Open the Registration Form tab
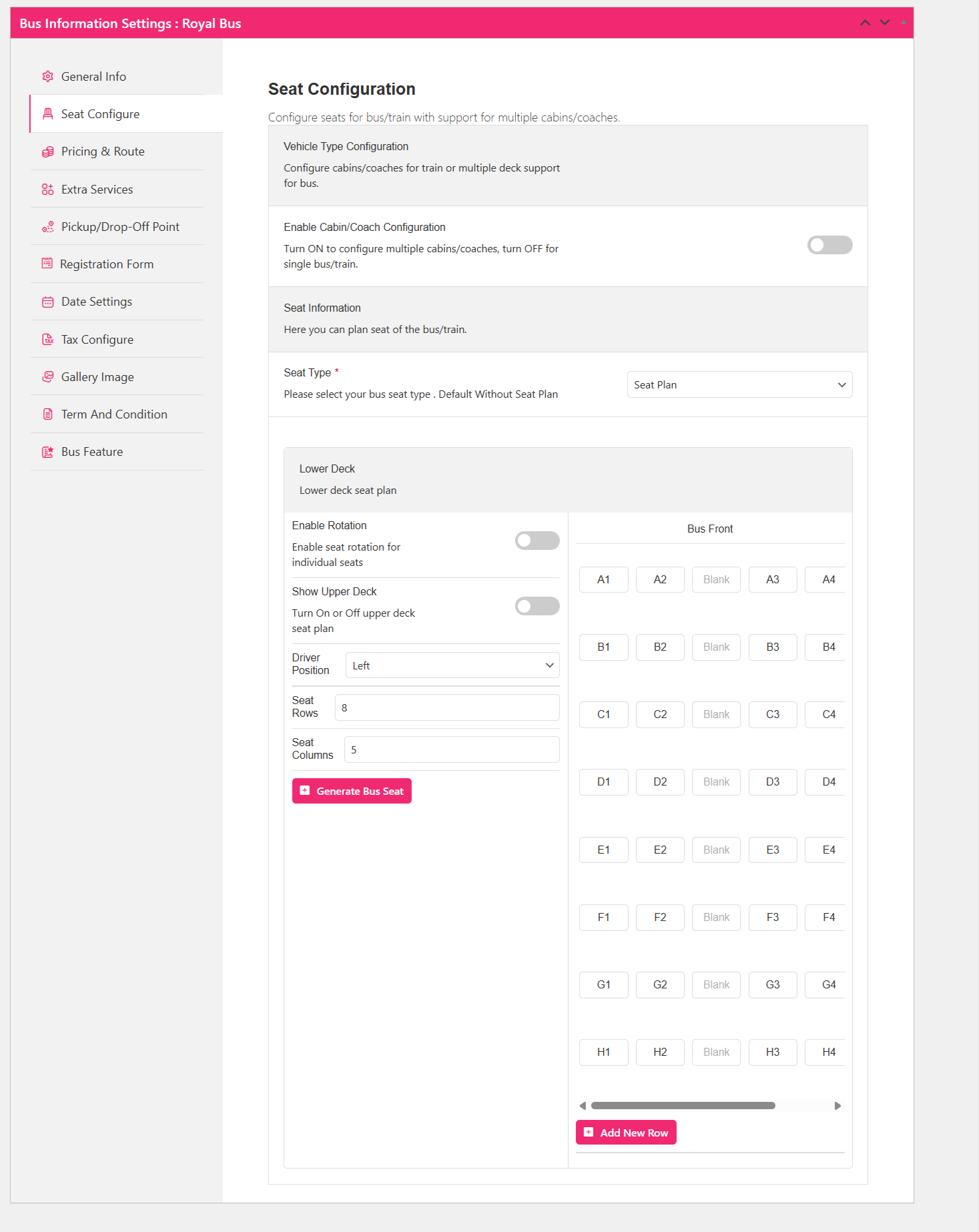979x1232 pixels. (x=107, y=264)
